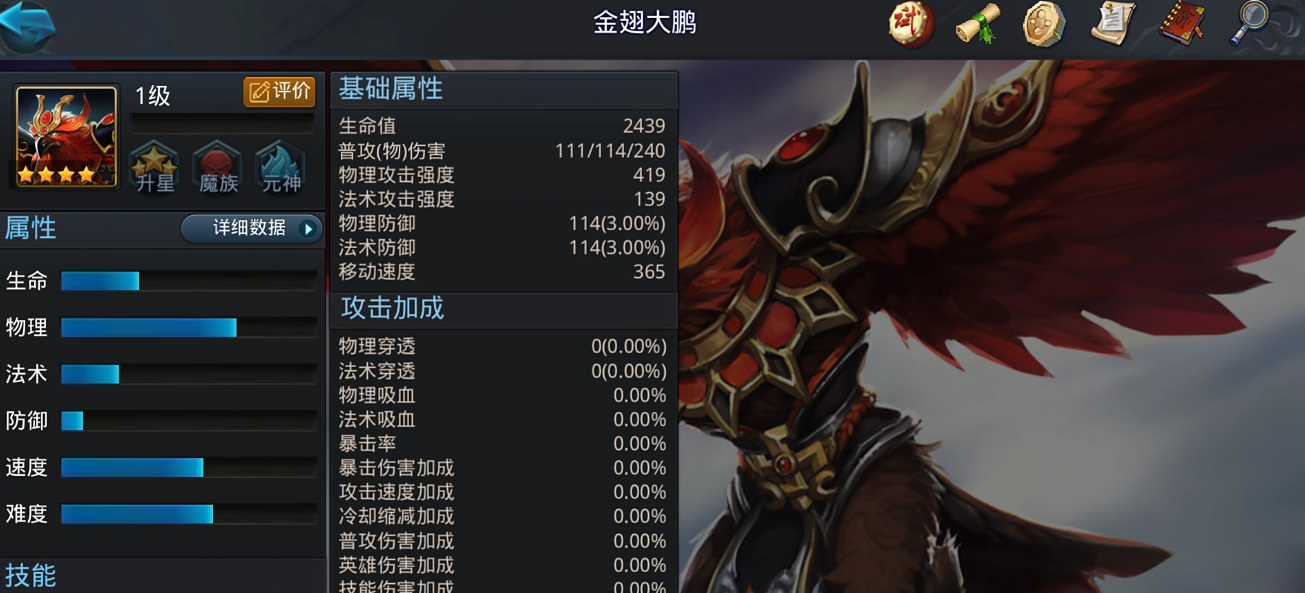Screen dimensions: 1305x593
Task: Open the paw print stone icon
Action: [1044, 23]
